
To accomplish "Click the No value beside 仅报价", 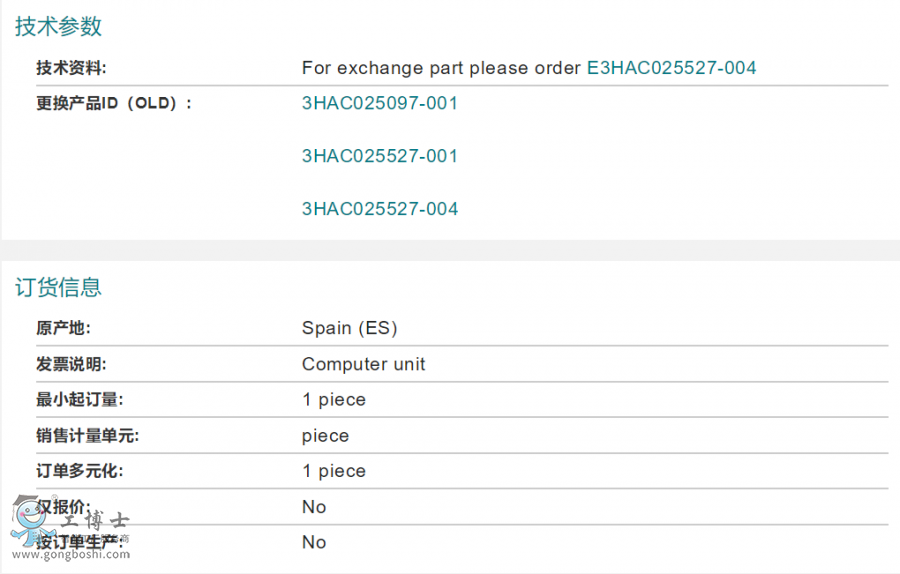I will (x=314, y=507).
